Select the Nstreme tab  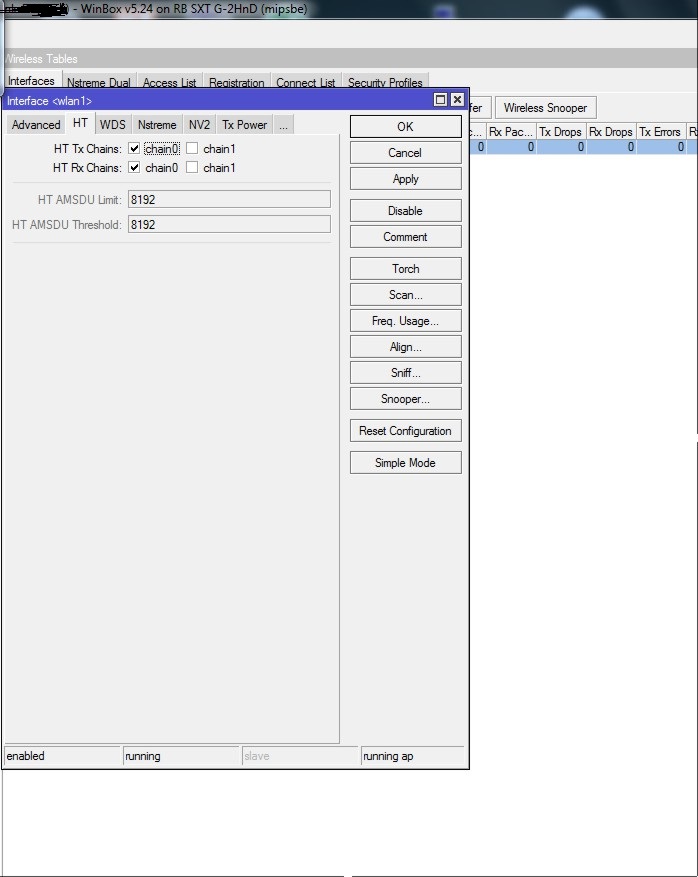click(x=157, y=125)
